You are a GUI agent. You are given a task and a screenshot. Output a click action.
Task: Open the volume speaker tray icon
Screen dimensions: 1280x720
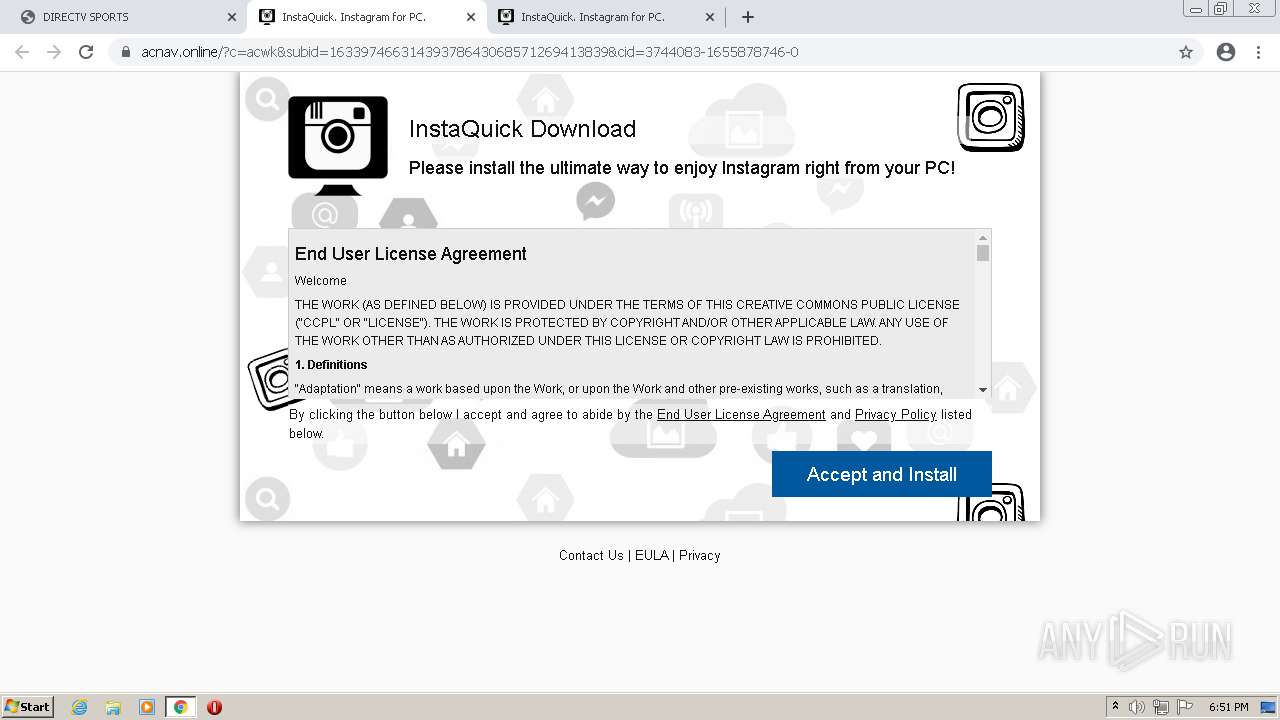1137,707
